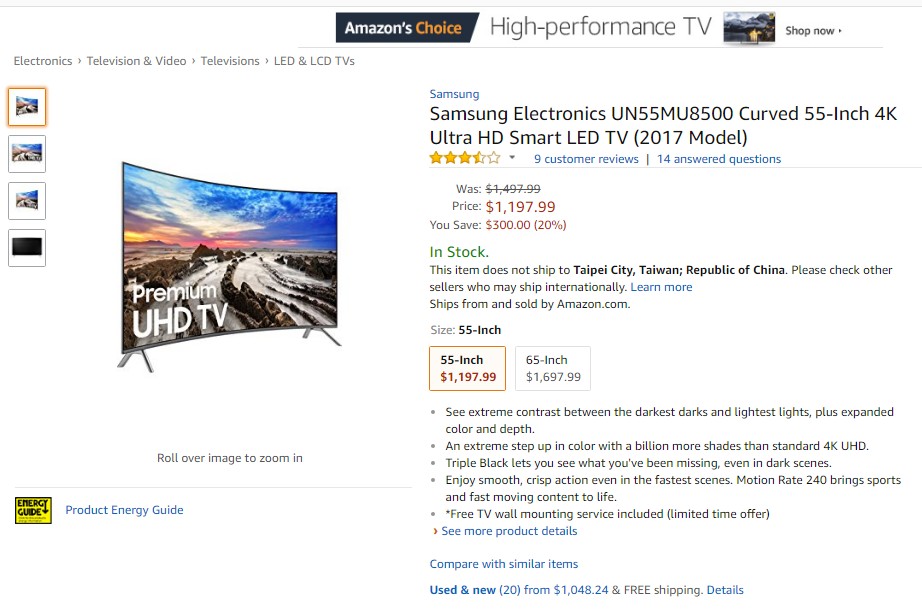Open the rating dropdown arrow beside the stars

[512, 158]
